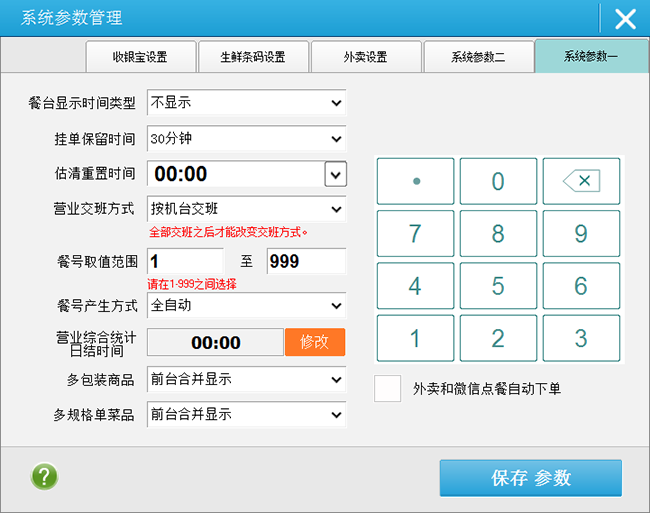Click the 餐号取值范围 maximum field showing 999
This screenshot has width=650, height=513.
click(306, 262)
